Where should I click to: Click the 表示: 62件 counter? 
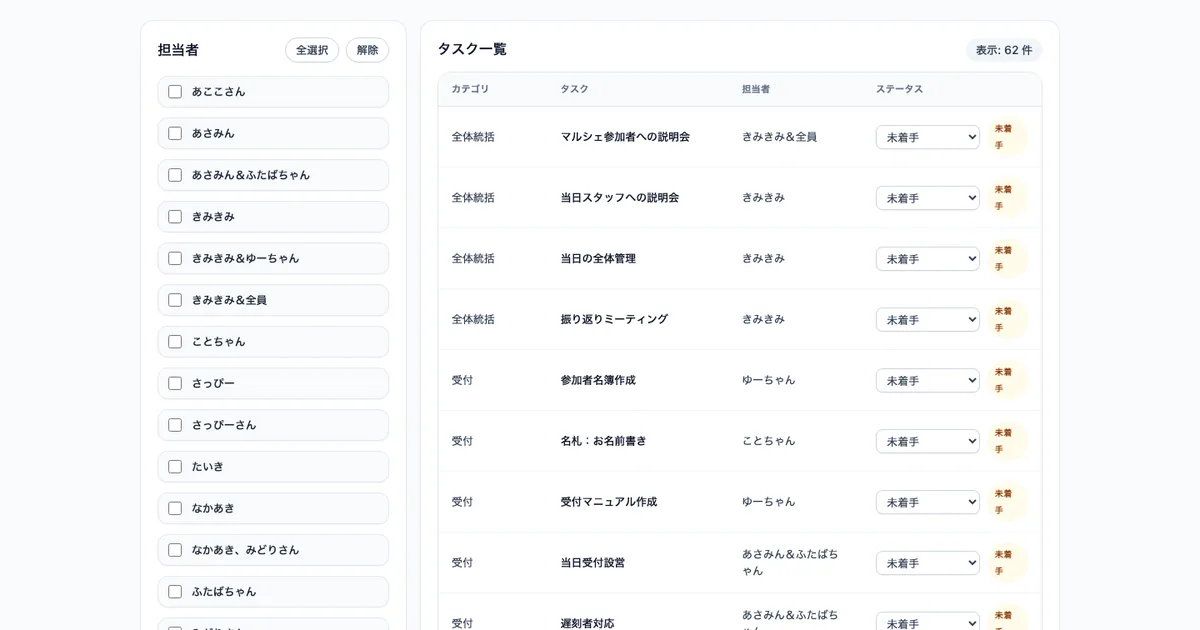coord(1003,49)
